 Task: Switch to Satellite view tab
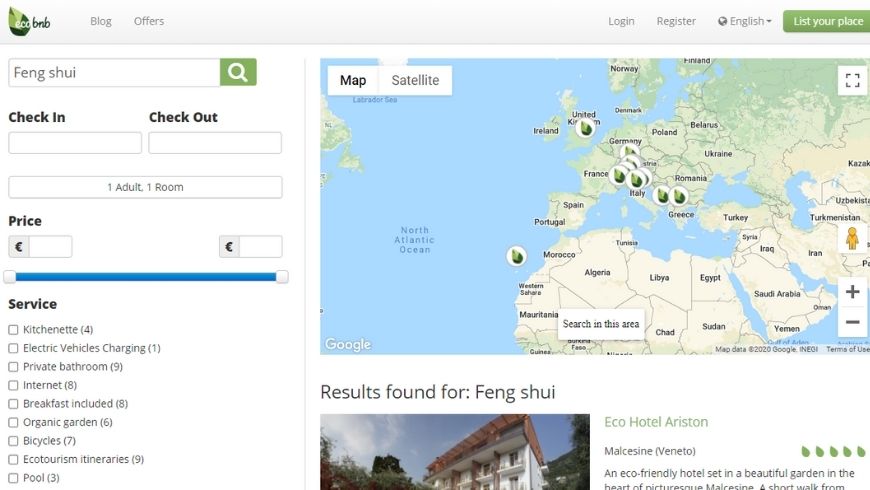(x=415, y=80)
